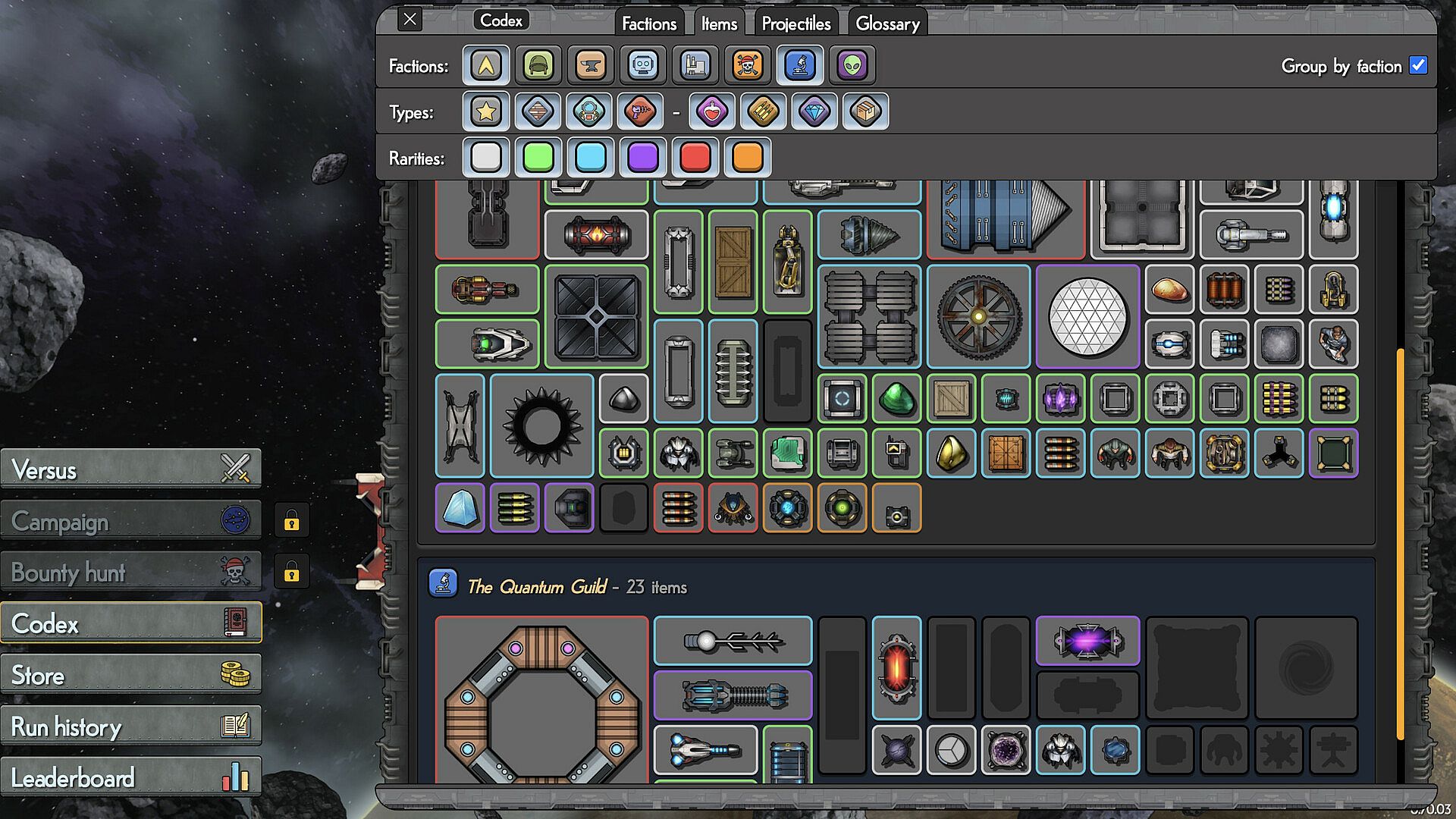
Task: Select the orange rarity swatch
Action: [747, 158]
